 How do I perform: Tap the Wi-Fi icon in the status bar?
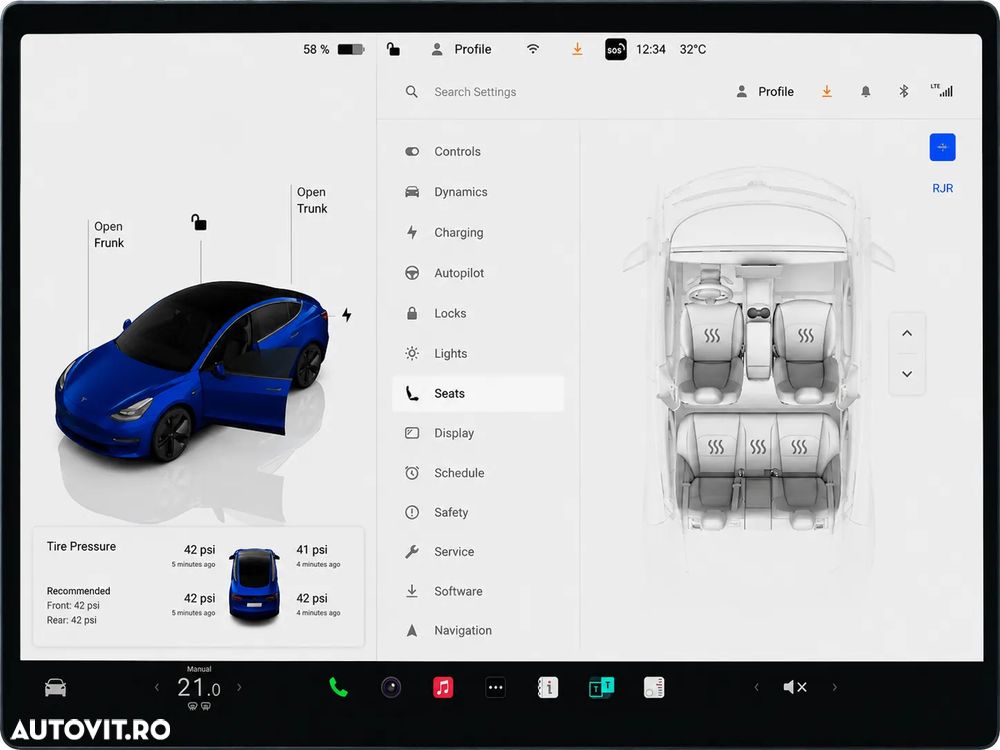[533, 49]
